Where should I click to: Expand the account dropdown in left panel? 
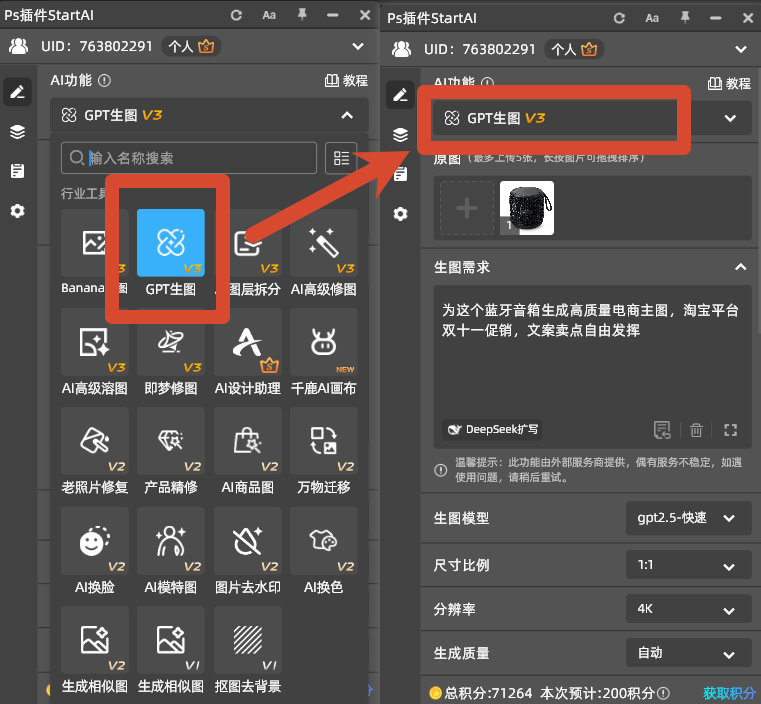[x=358, y=47]
